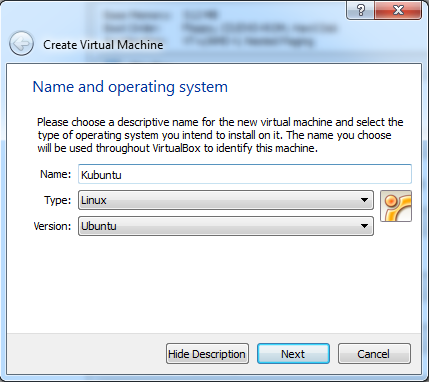The width and height of the screenshot is (429, 382).
Task: Click the Hide Description button
Action: (207, 354)
